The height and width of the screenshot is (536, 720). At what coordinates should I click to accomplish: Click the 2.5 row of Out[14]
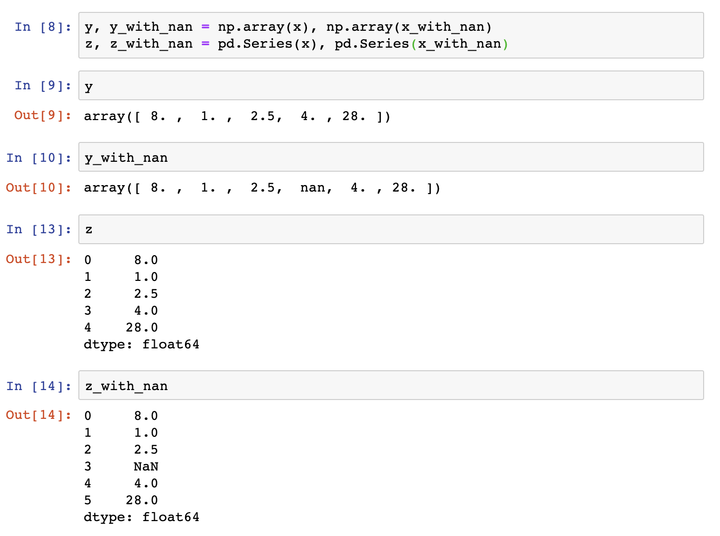121,450
